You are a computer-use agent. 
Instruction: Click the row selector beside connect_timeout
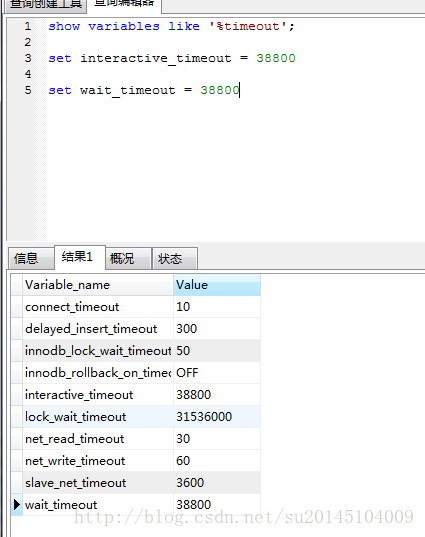(x=17, y=307)
